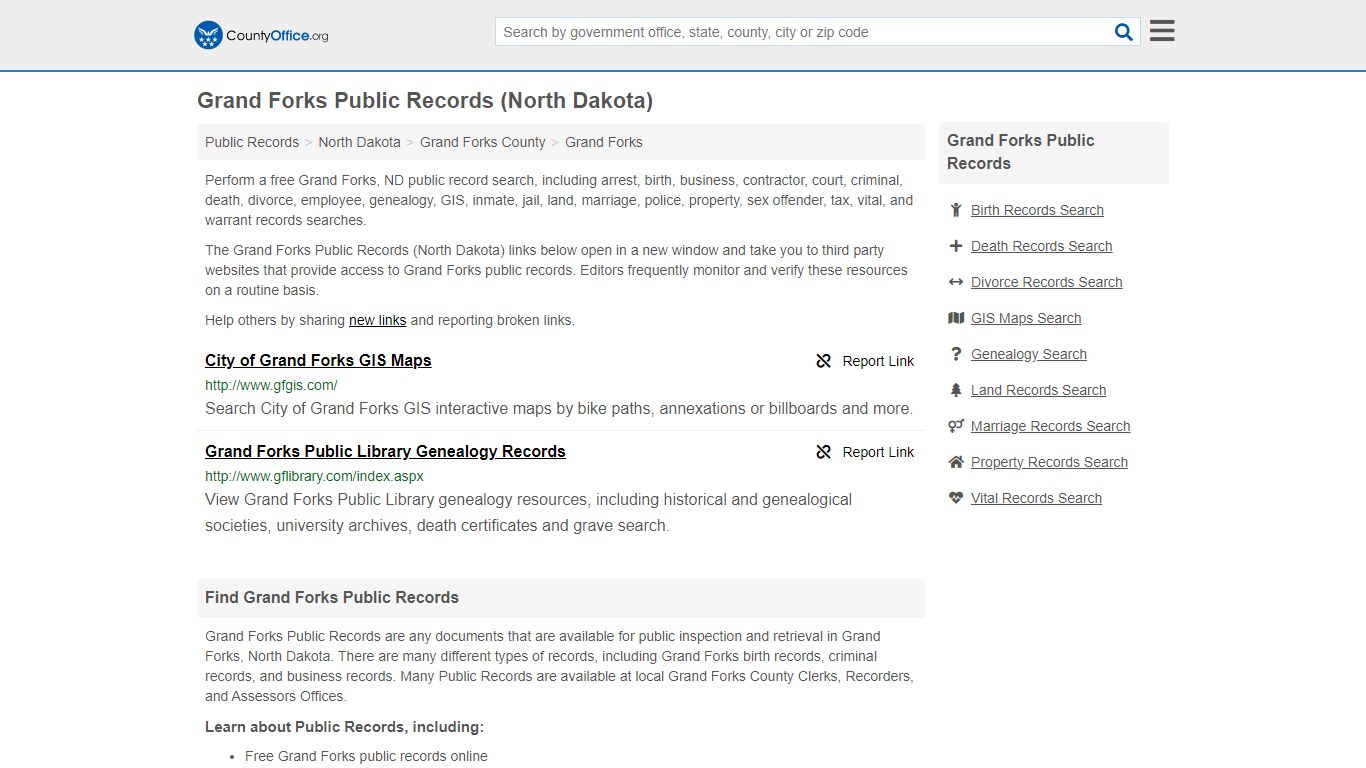Viewport: 1366px width, 768px height.
Task: Click the page title Grand Forks Public Records
Action: 425,100
